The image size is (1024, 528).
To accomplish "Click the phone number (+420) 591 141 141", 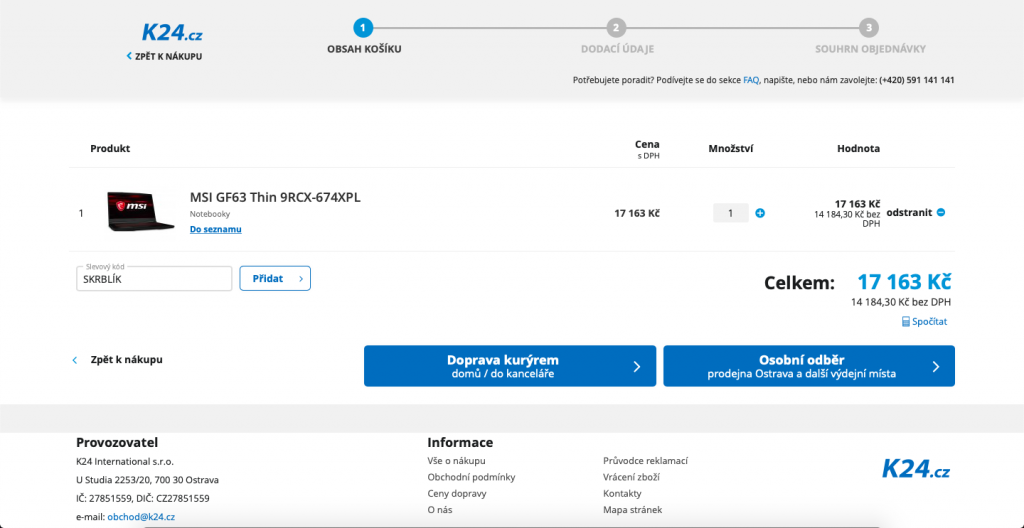I will (x=917, y=80).
